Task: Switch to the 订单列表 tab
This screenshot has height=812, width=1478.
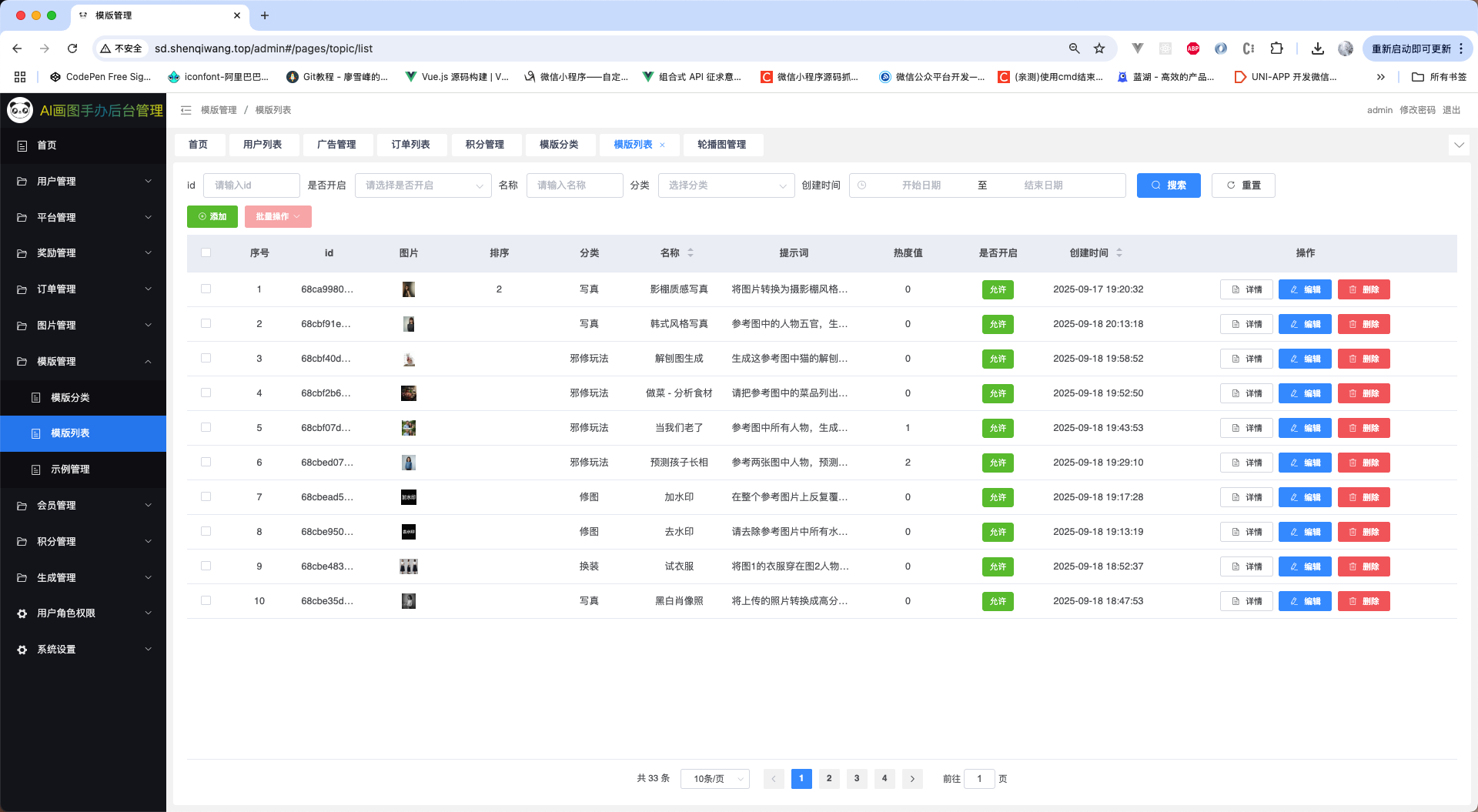Action: coord(410,145)
